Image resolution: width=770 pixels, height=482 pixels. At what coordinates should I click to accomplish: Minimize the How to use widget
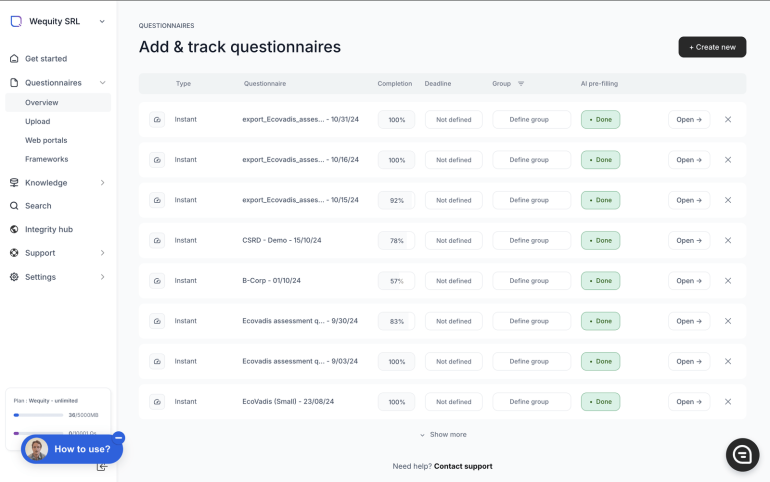pos(119,437)
